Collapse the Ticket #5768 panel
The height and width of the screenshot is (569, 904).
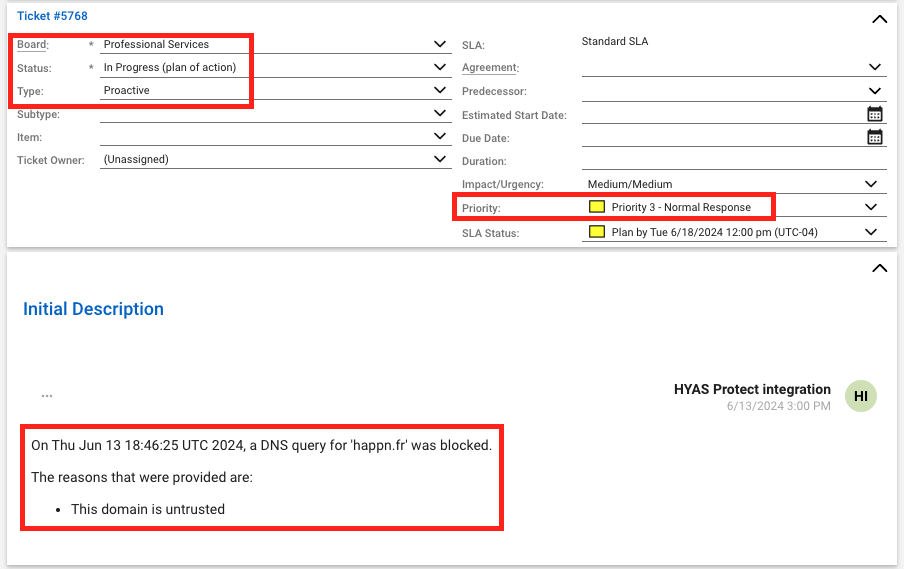pos(879,18)
